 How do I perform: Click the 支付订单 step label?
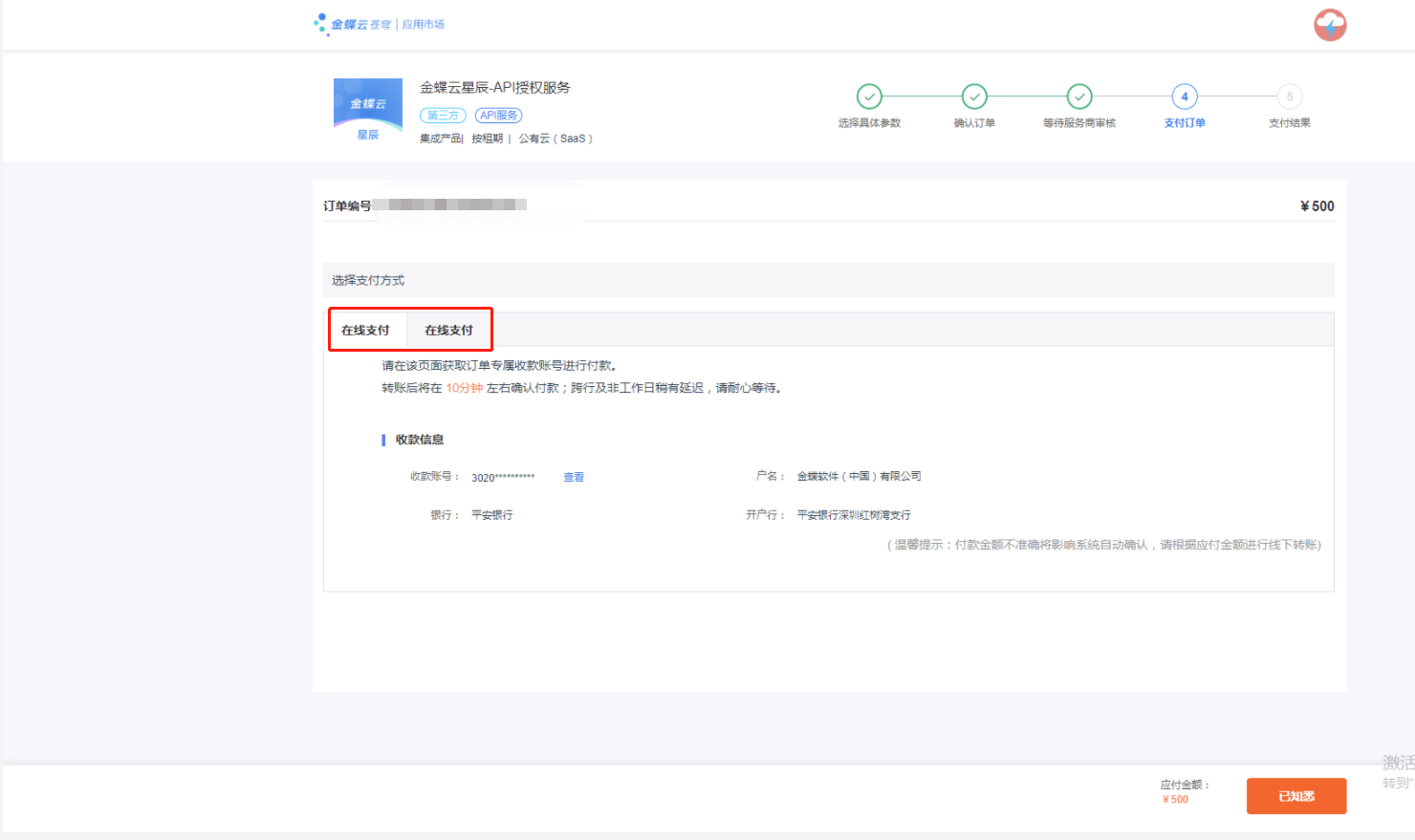(1185, 123)
